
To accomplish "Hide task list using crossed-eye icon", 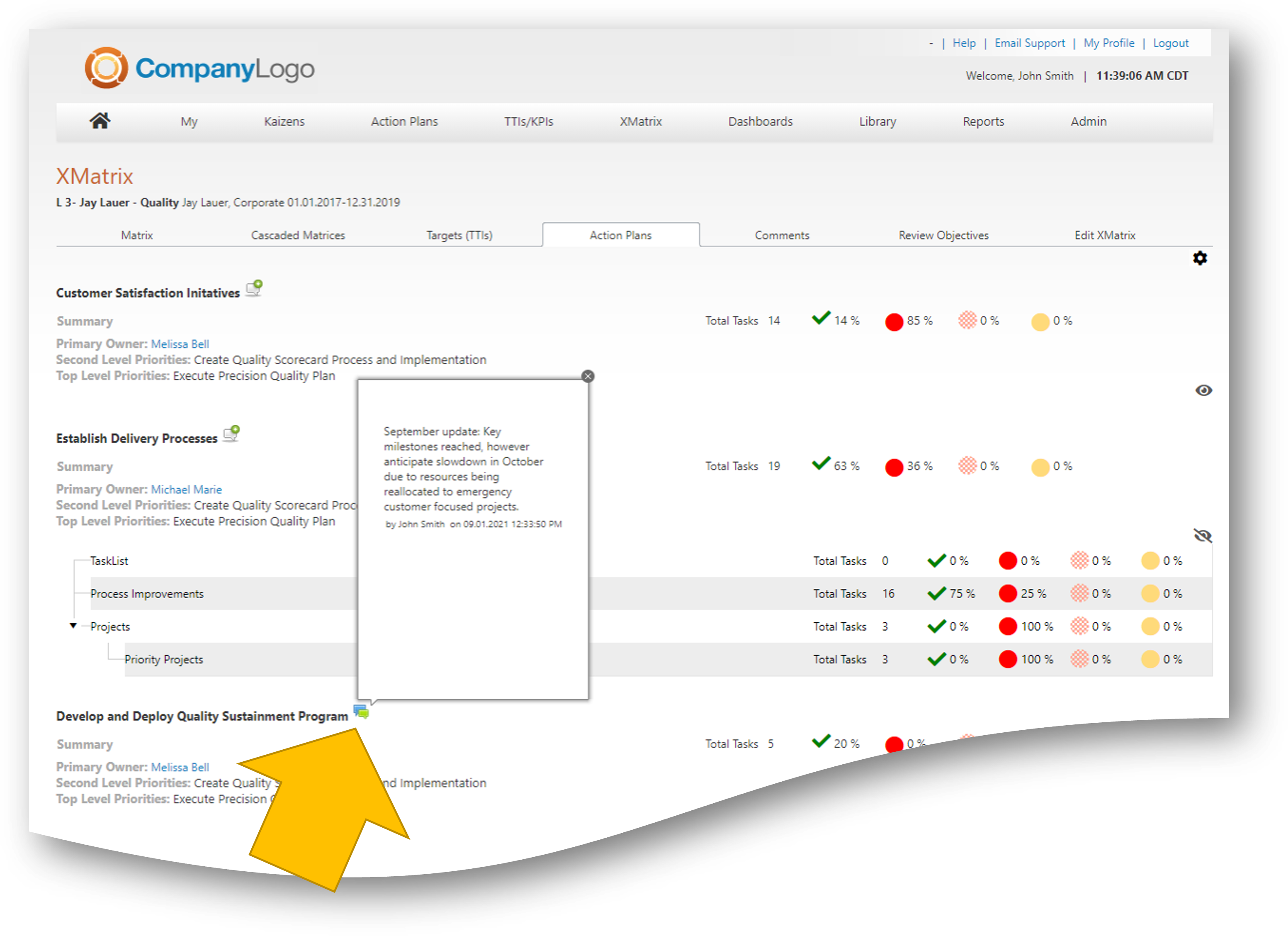I will 1203,536.
